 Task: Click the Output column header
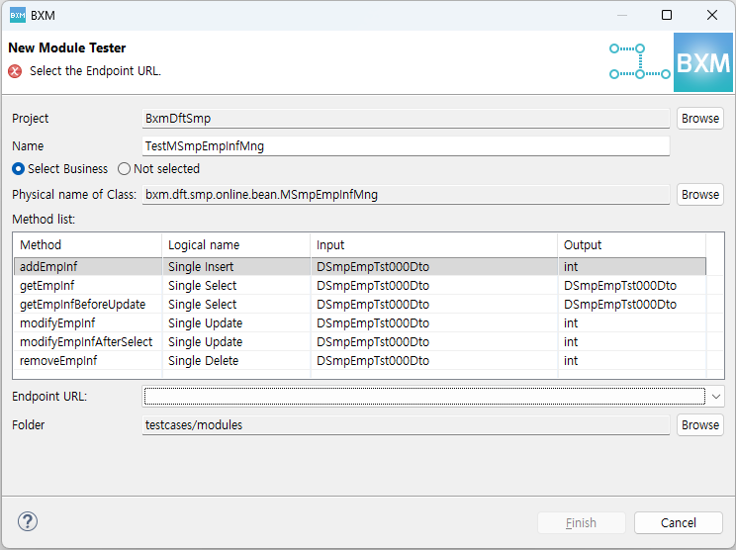click(632, 244)
